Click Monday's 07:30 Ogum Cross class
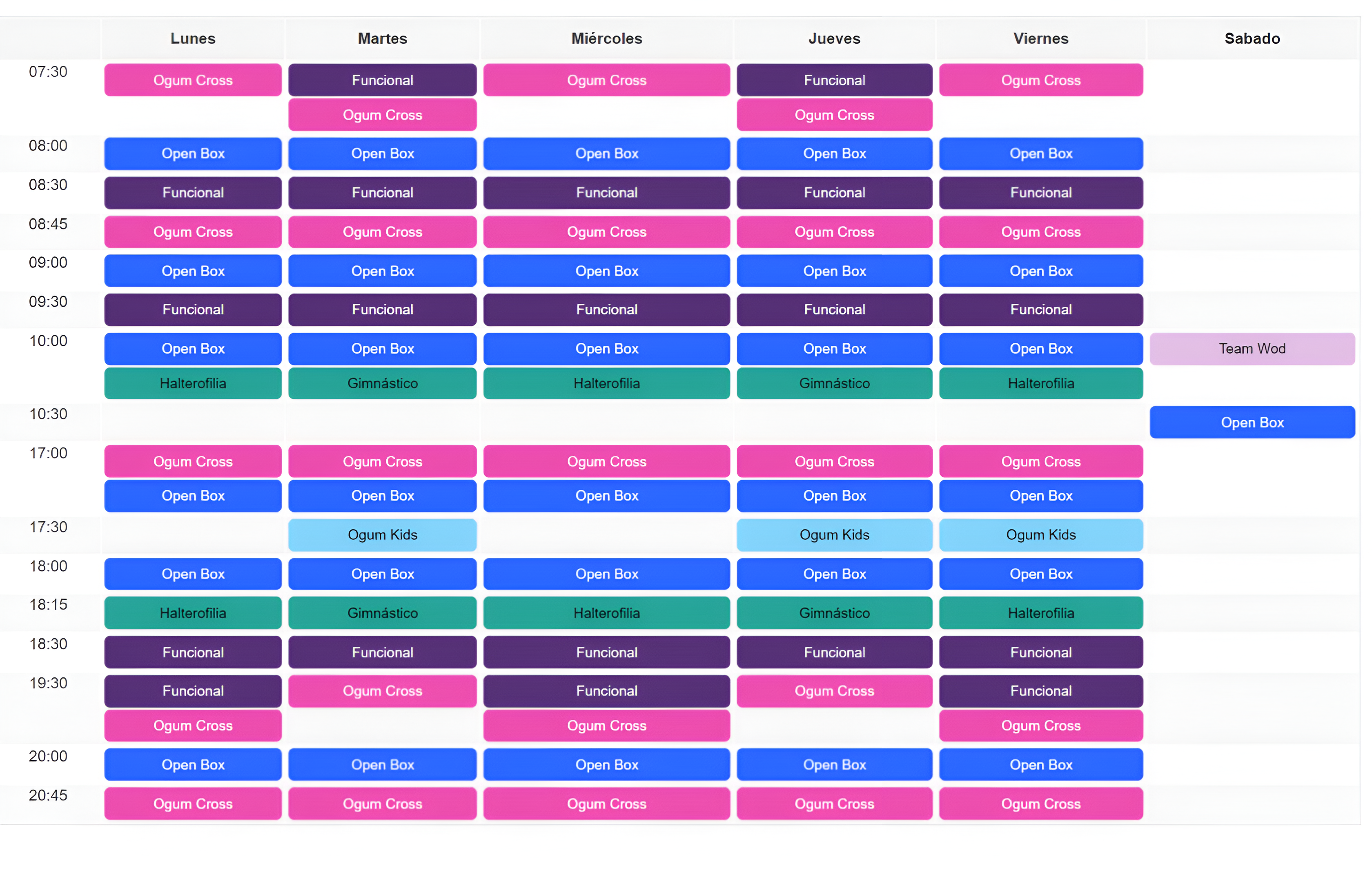This screenshot has height=895, width=1372. 193,80
